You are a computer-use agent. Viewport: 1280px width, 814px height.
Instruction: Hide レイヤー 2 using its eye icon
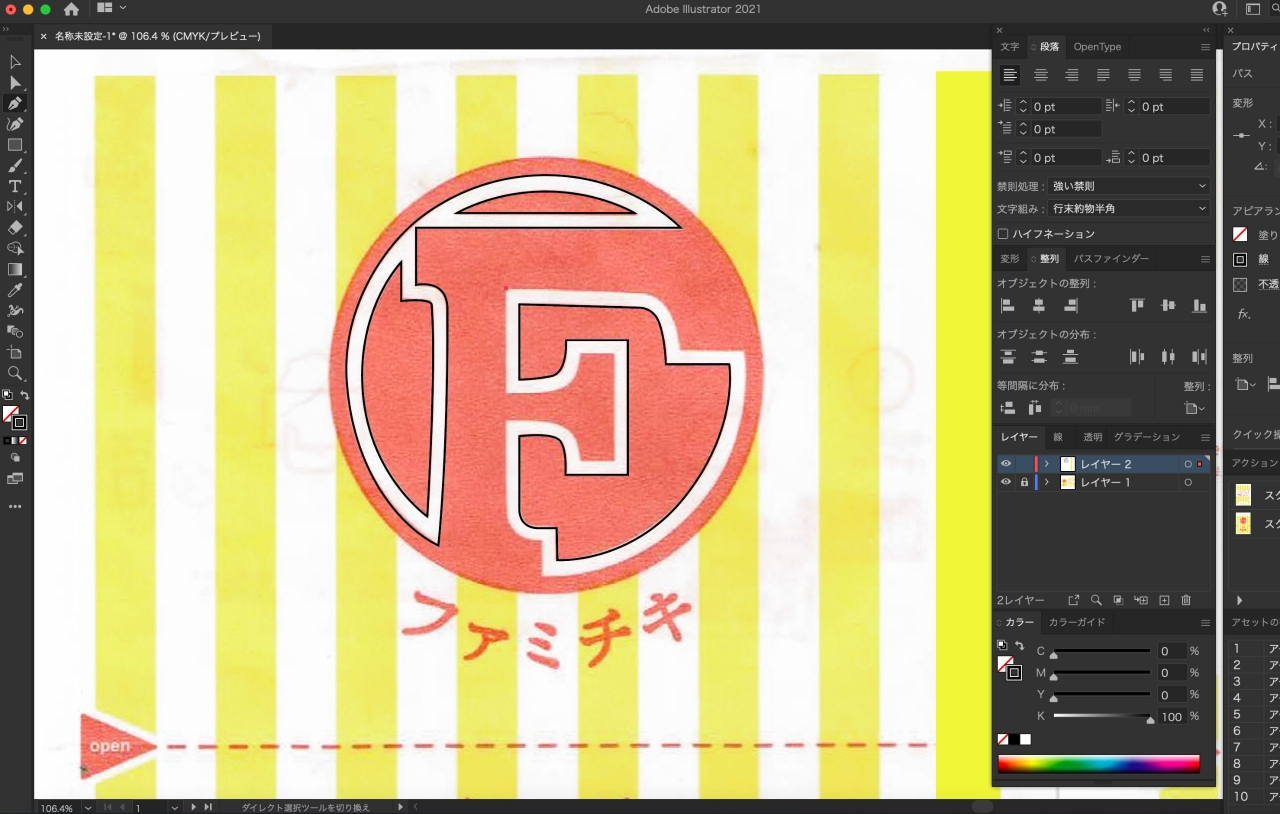1006,464
